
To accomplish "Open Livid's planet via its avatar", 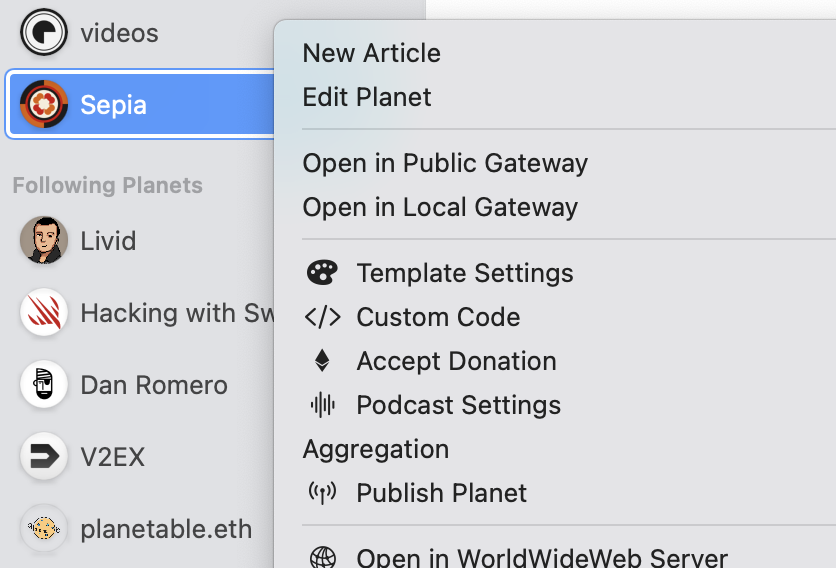I will tap(44, 241).
